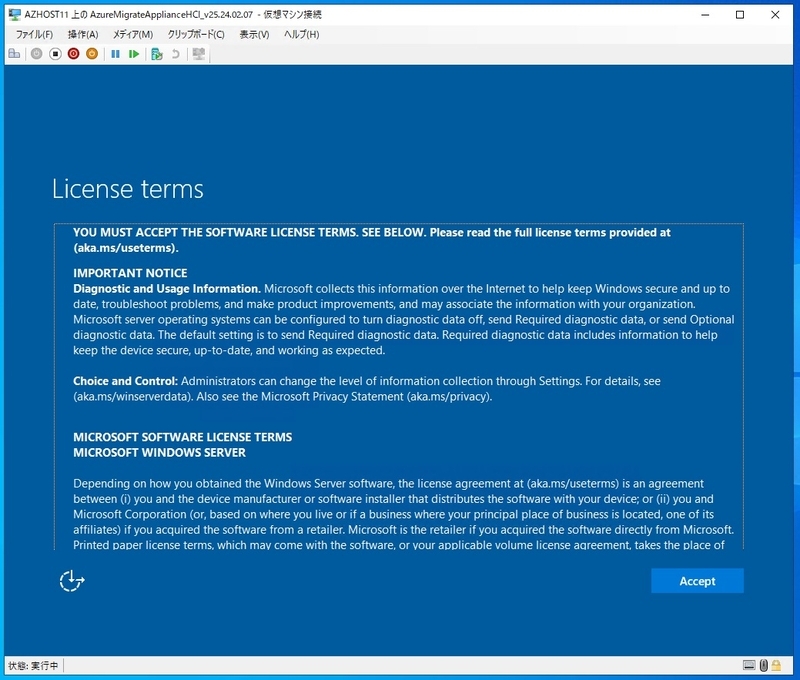Minimize the VM connection window

pos(705,15)
